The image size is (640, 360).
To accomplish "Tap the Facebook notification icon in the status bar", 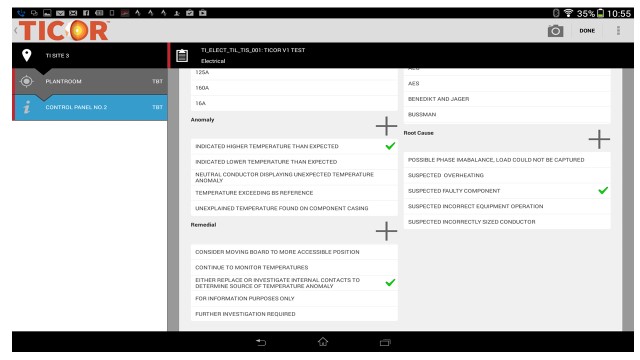I will 86,13.
